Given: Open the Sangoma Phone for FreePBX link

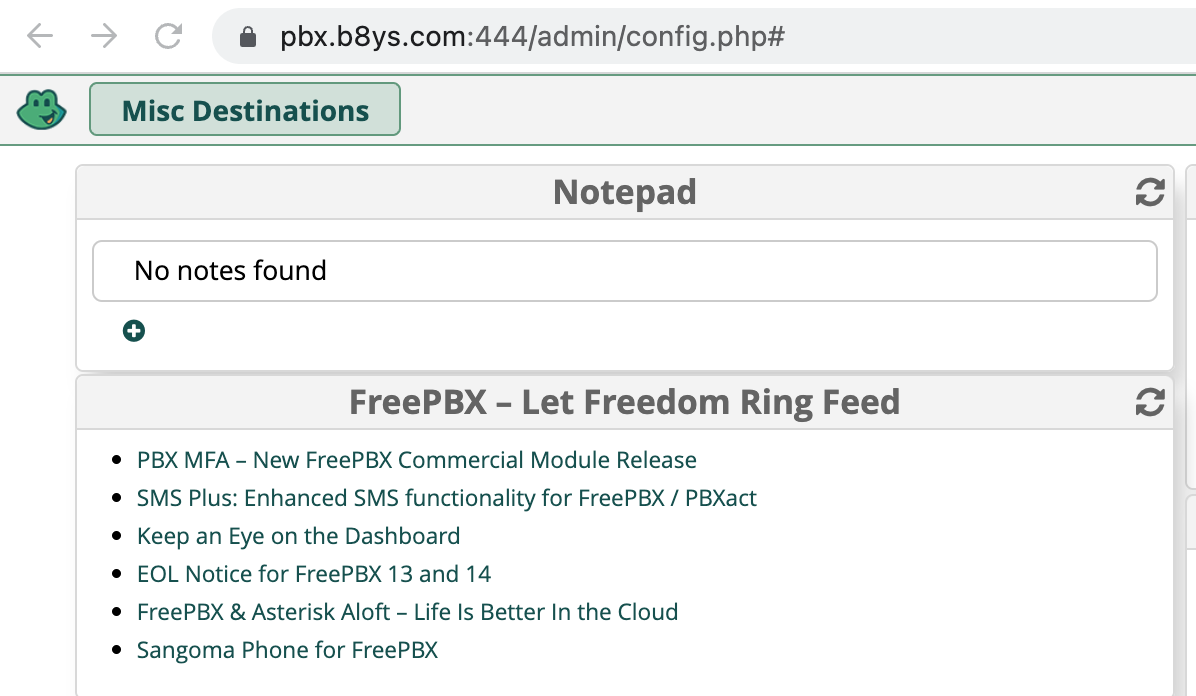Looking at the screenshot, I should [287, 650].
